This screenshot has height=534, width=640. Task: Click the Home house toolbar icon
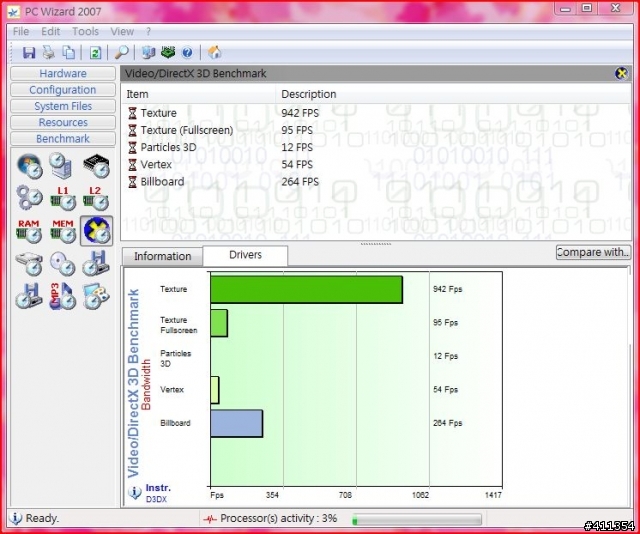[x=214, y=52]
